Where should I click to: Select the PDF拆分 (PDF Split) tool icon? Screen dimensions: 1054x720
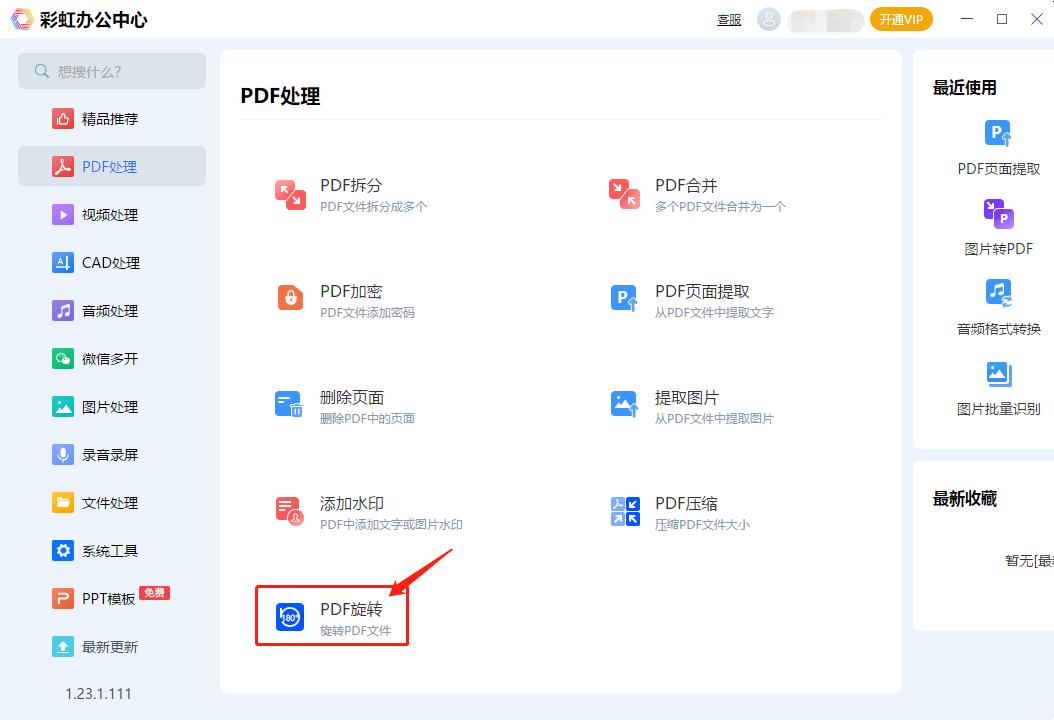coord(289,195)
